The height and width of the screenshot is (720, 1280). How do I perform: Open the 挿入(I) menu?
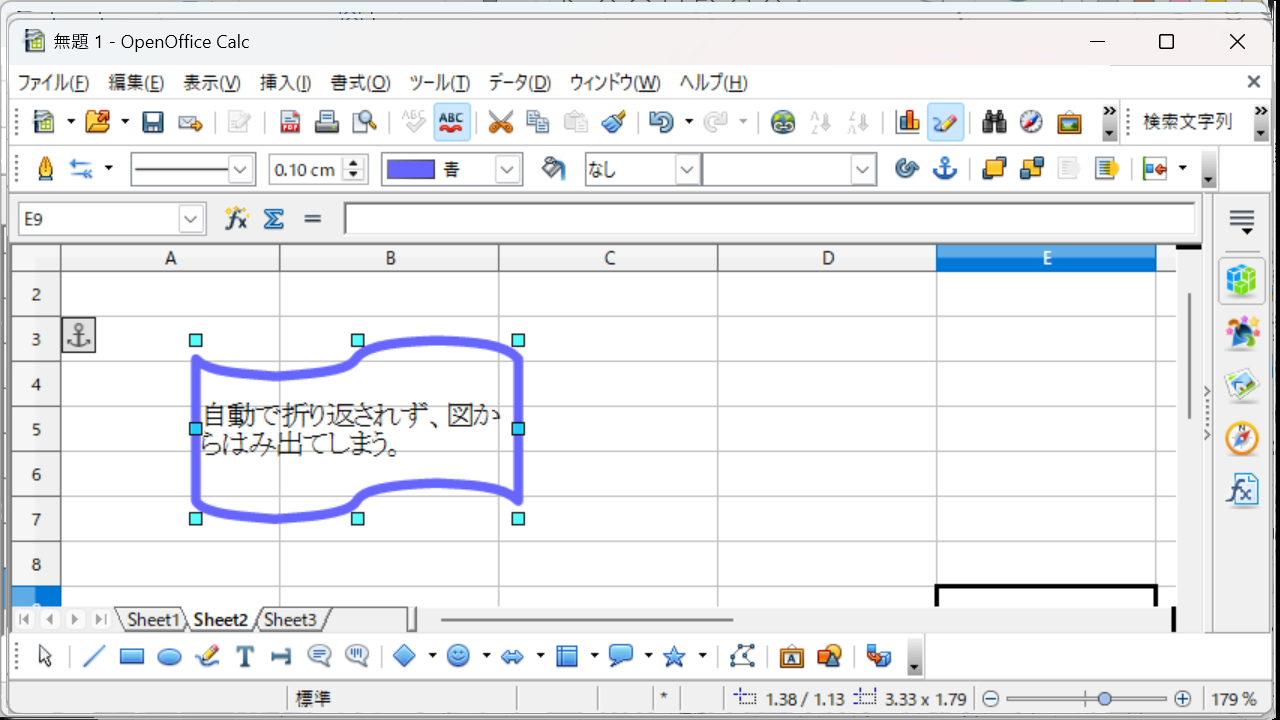pos(285,83)
